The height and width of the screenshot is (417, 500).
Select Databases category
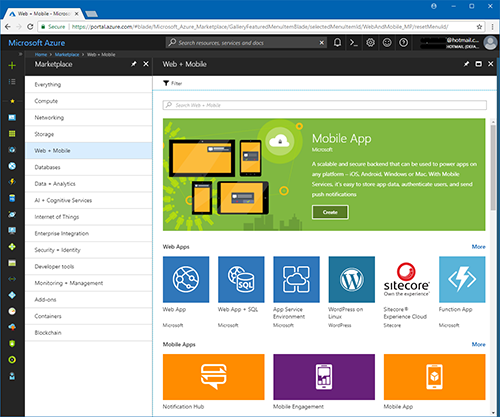click(x=89, y=167)
